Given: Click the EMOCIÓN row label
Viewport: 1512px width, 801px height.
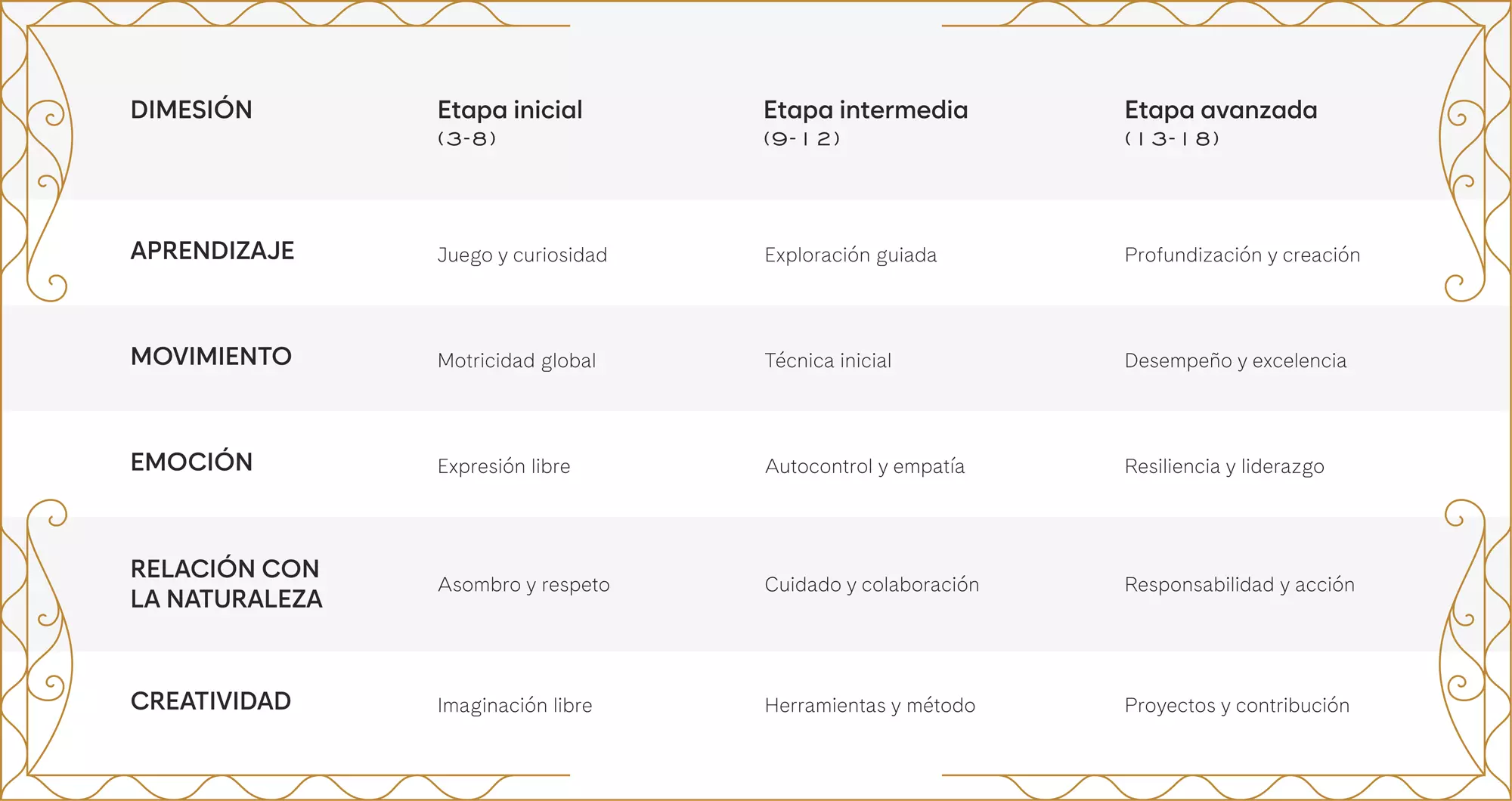Looking at the screenshot, I should (x=191, y=462).
